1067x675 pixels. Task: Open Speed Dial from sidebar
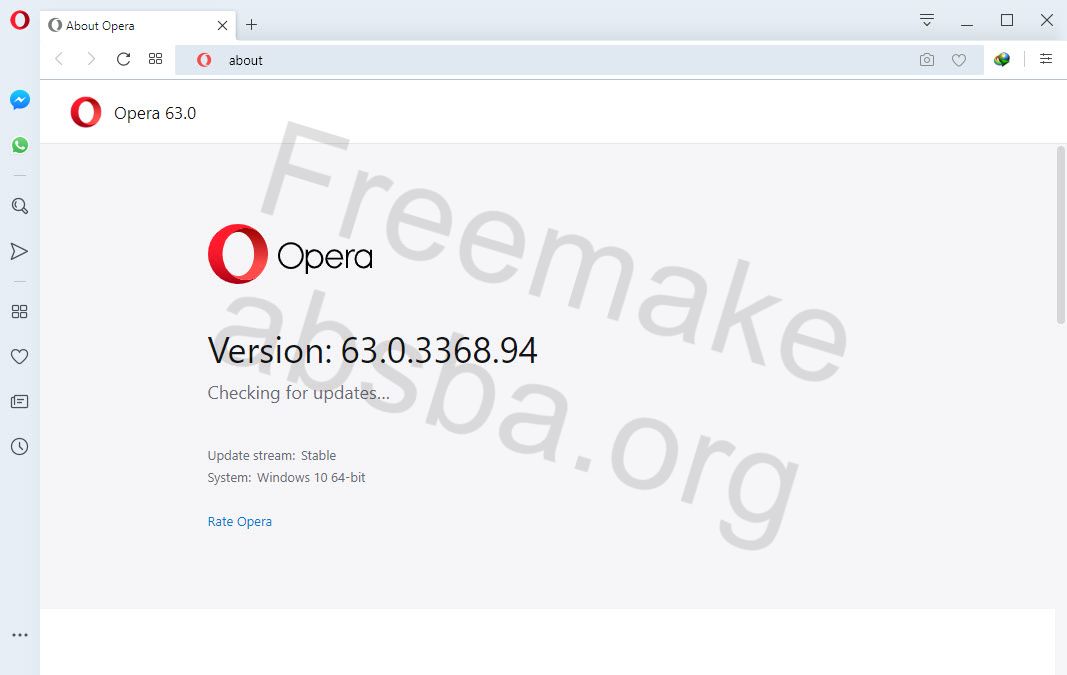20,312
